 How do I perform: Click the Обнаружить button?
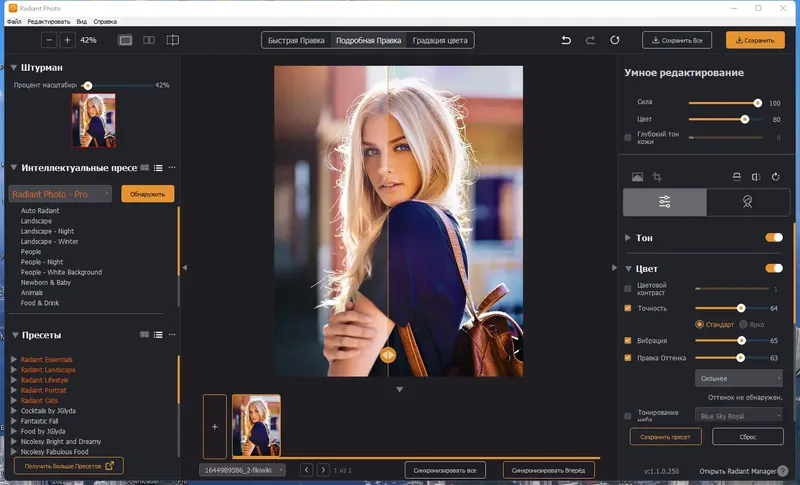147,194
